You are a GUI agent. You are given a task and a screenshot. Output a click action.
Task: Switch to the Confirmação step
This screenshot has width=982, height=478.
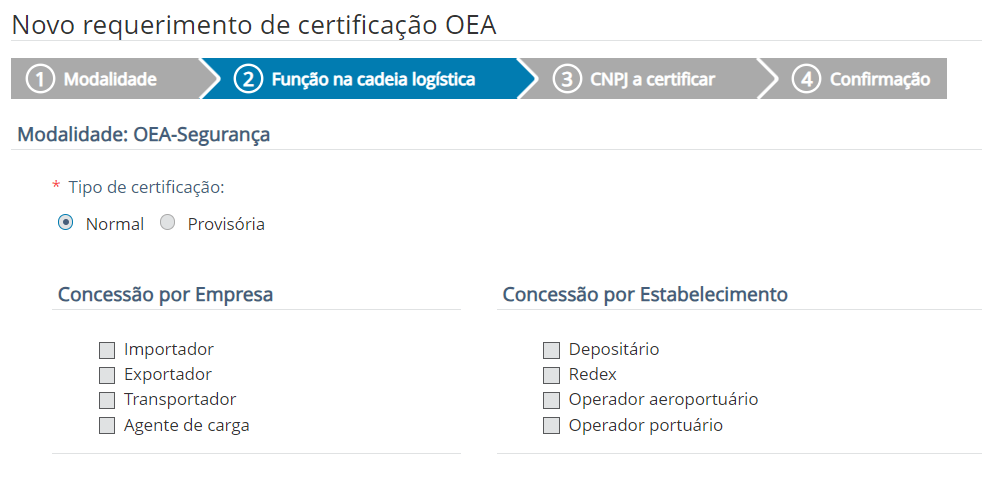(880, 80)
